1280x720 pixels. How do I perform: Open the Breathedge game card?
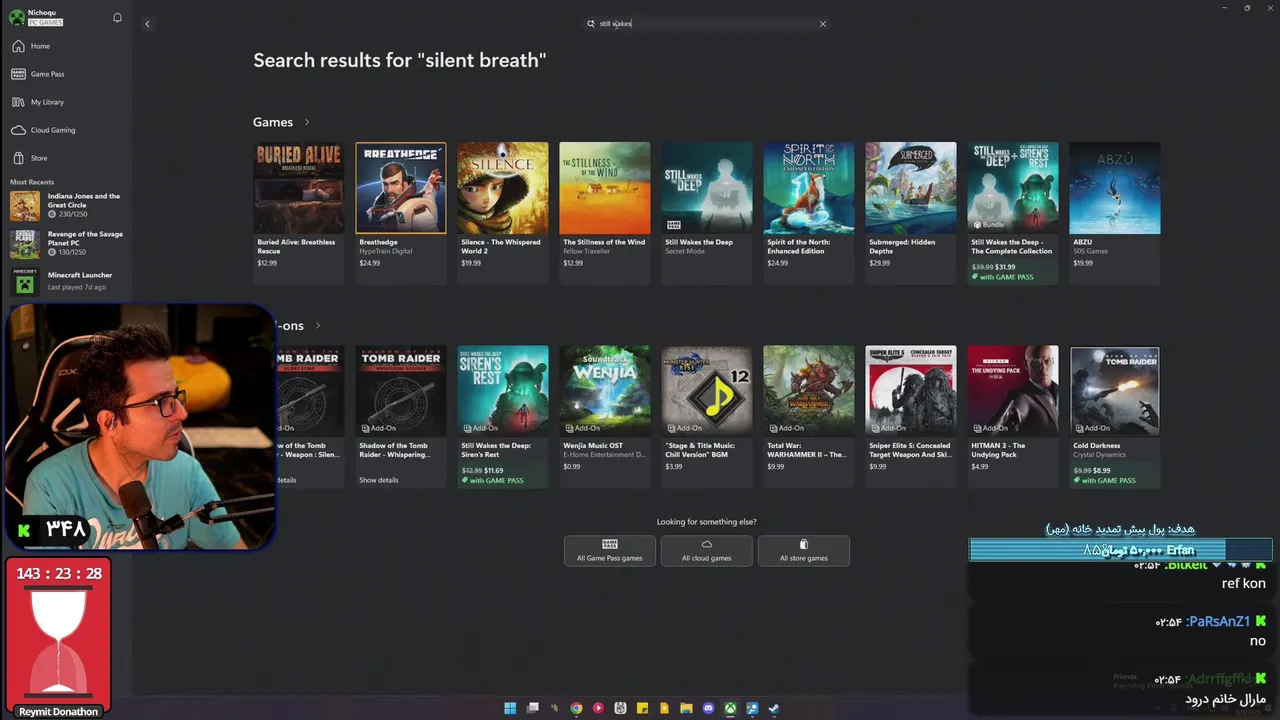click(x=401, y=213)
